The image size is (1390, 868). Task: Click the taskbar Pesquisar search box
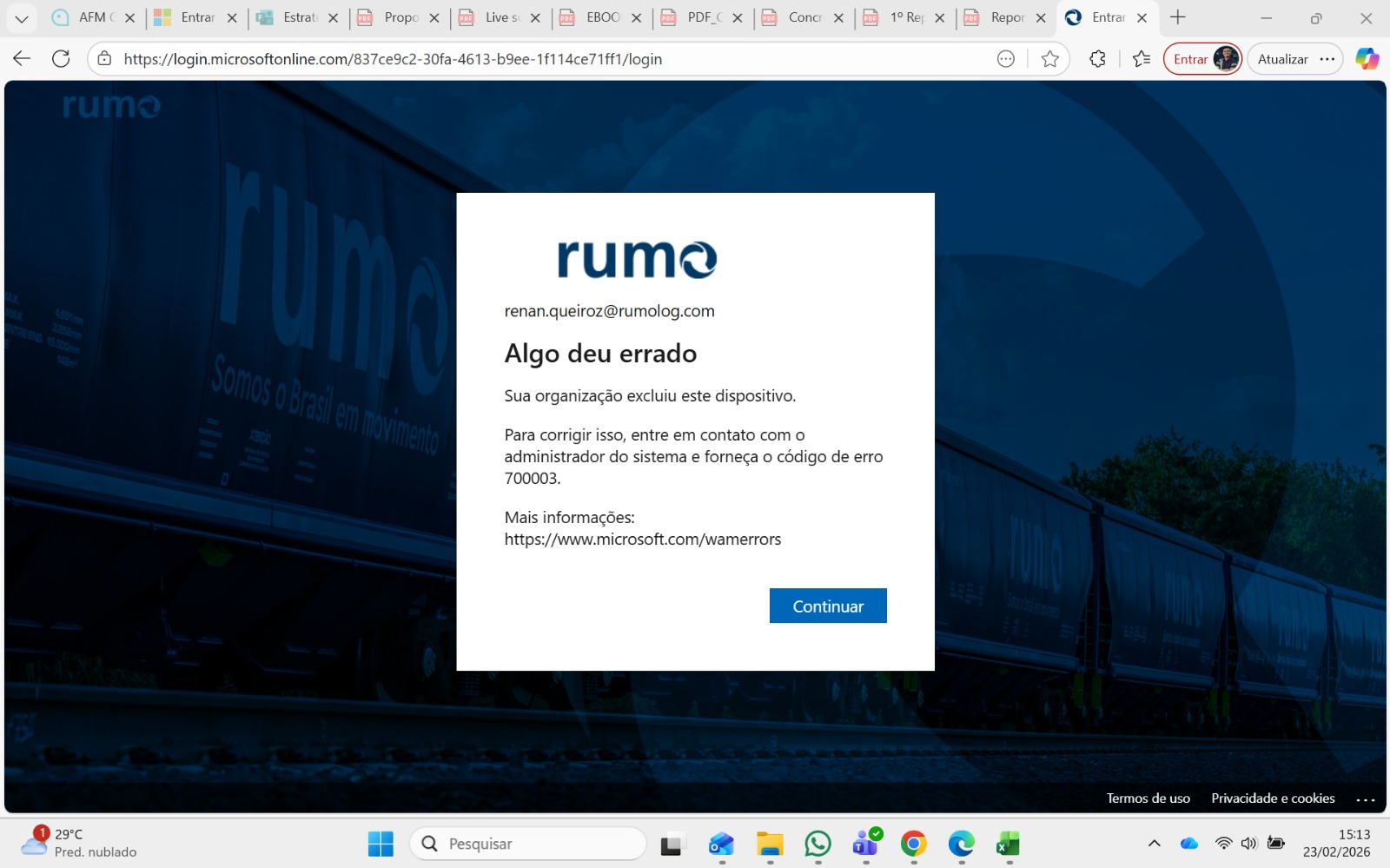[x=528, y=844]
